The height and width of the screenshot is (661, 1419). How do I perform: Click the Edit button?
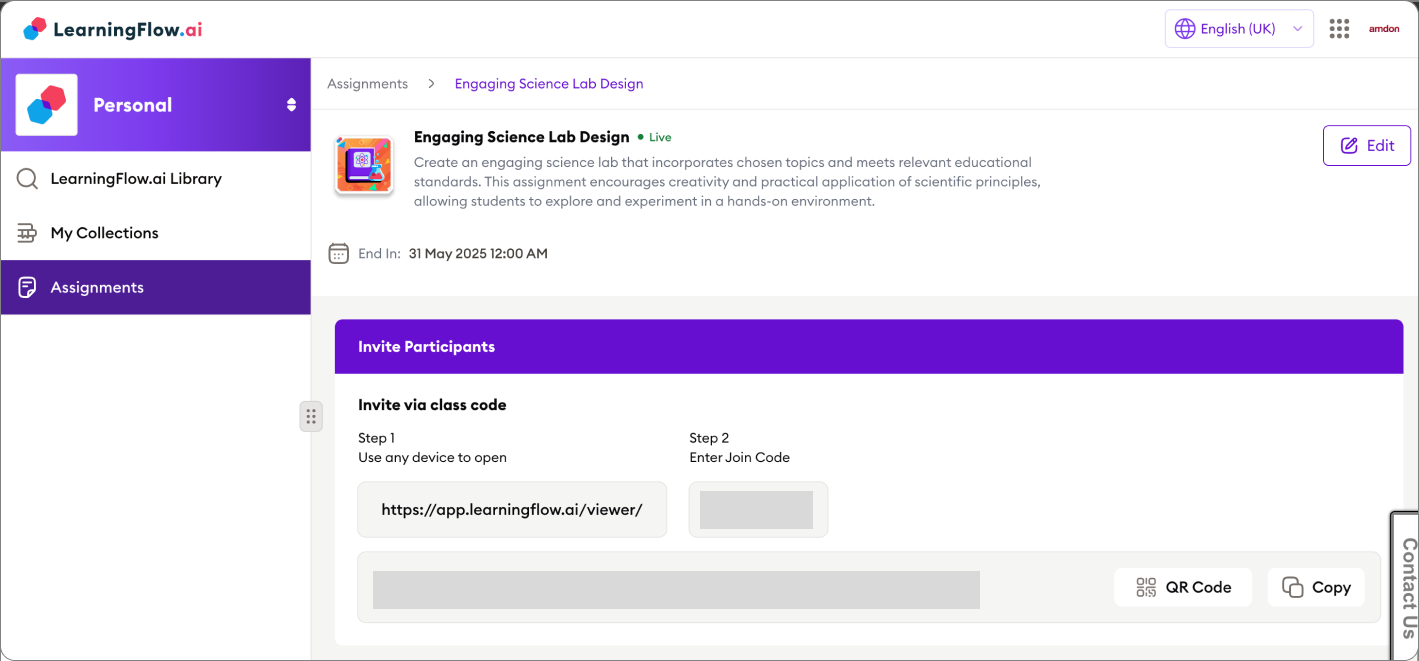[x=1366, y=145]
